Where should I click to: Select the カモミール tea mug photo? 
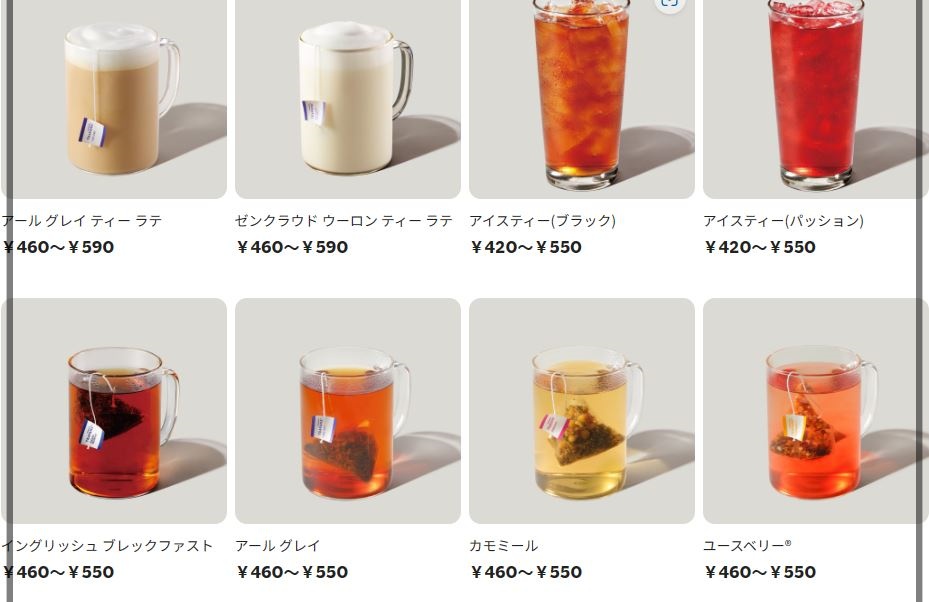tap(582, 411)
